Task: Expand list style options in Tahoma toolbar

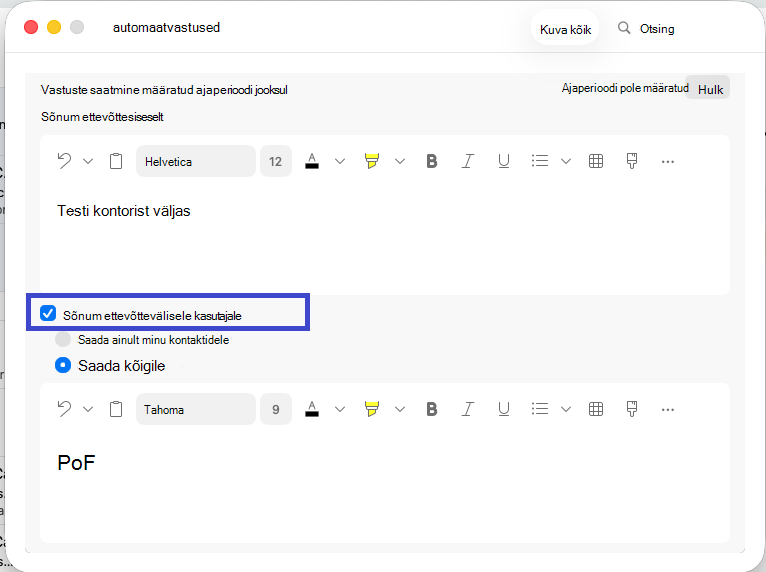Action: [566, 409]
